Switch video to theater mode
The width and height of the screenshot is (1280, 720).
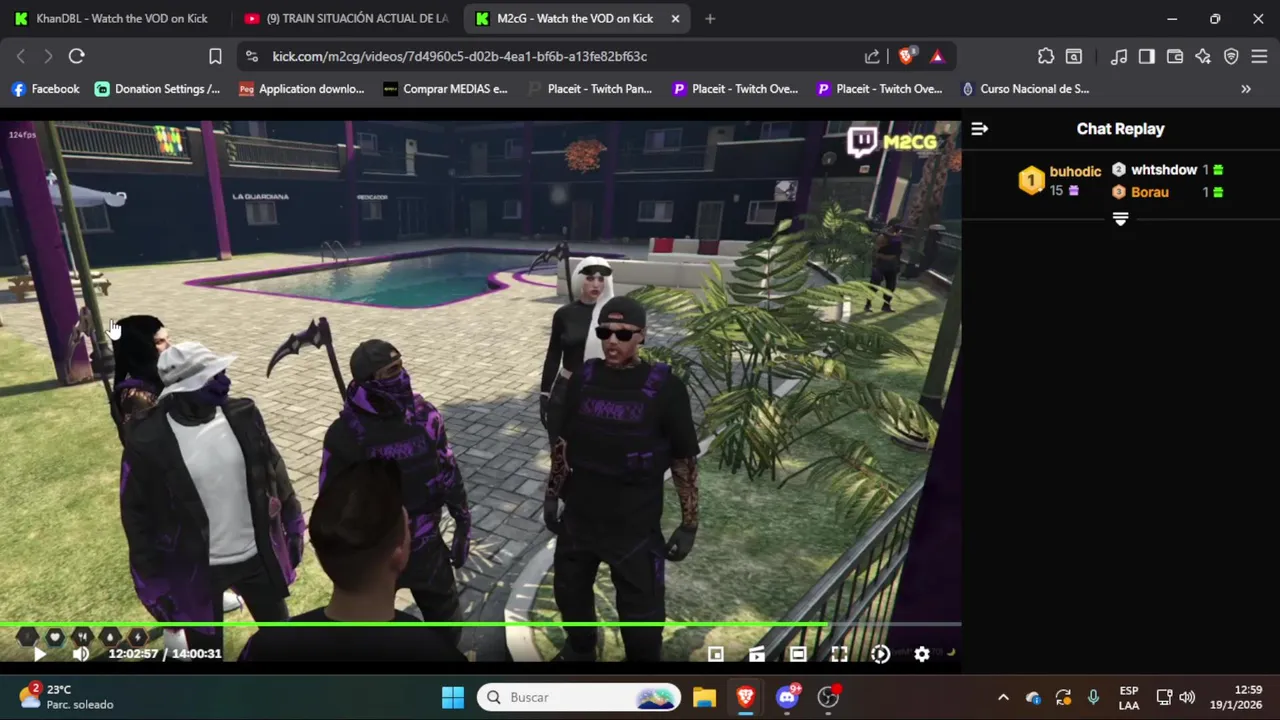798,654
